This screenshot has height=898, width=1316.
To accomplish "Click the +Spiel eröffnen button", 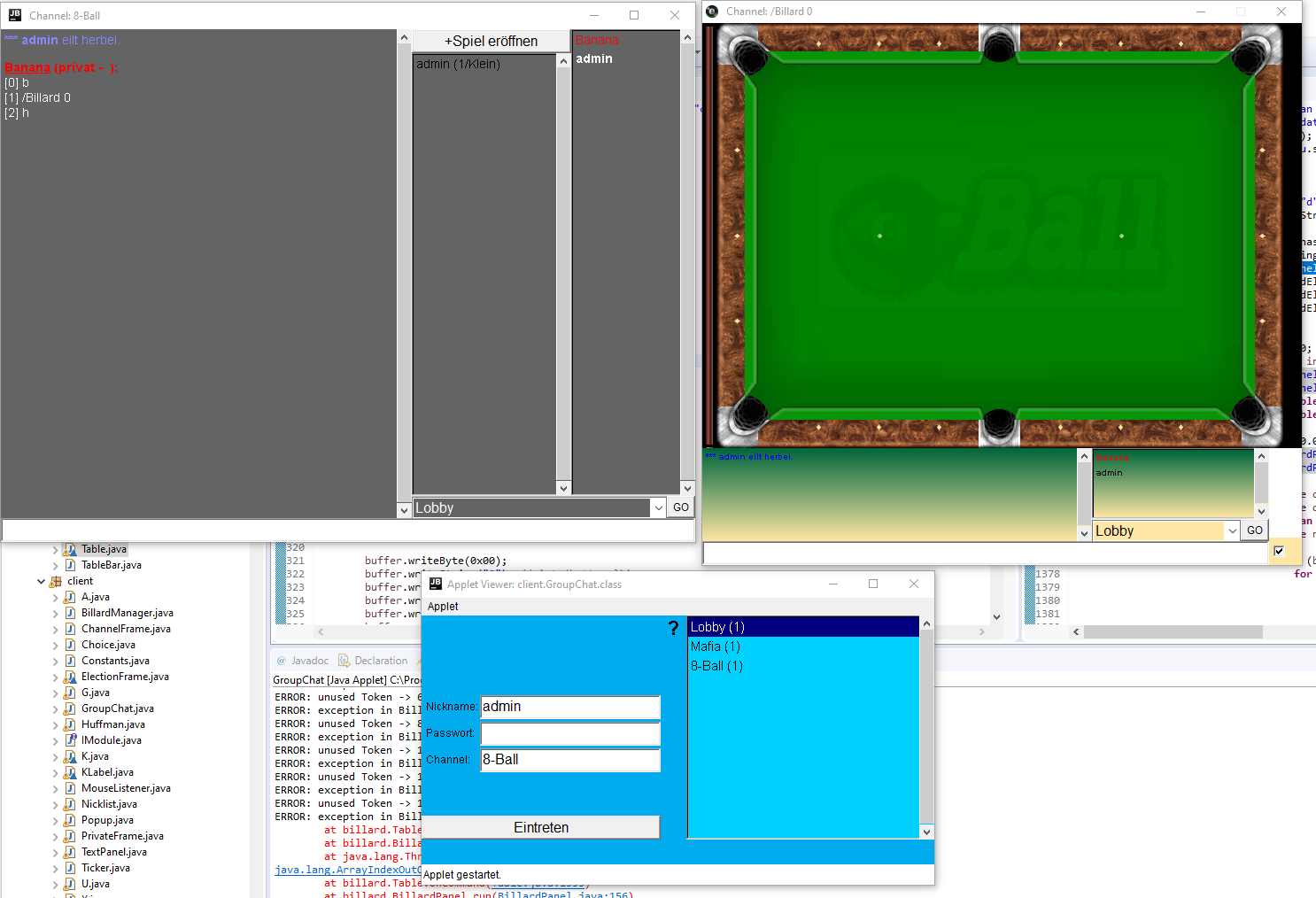I will pyautogui.click(x=491, y=42).
